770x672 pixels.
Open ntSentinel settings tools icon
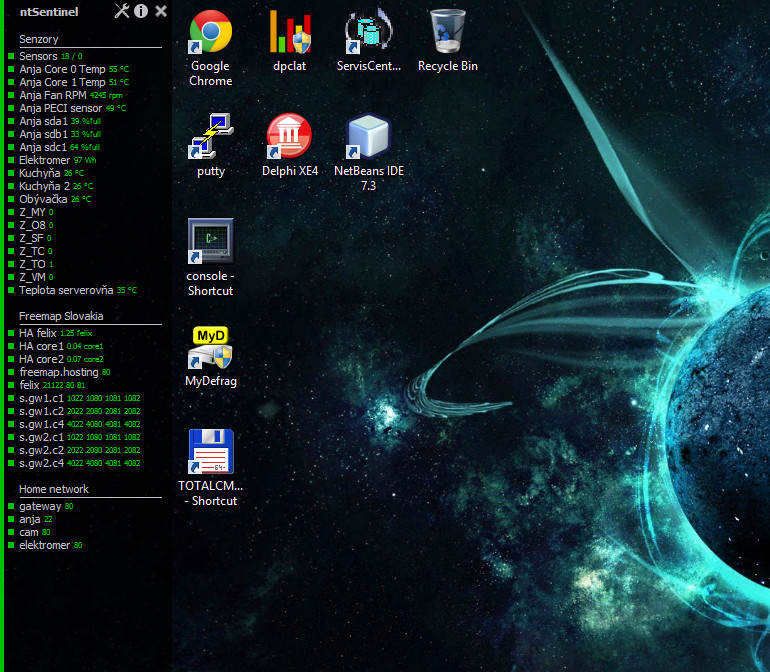tap(121, 11)
